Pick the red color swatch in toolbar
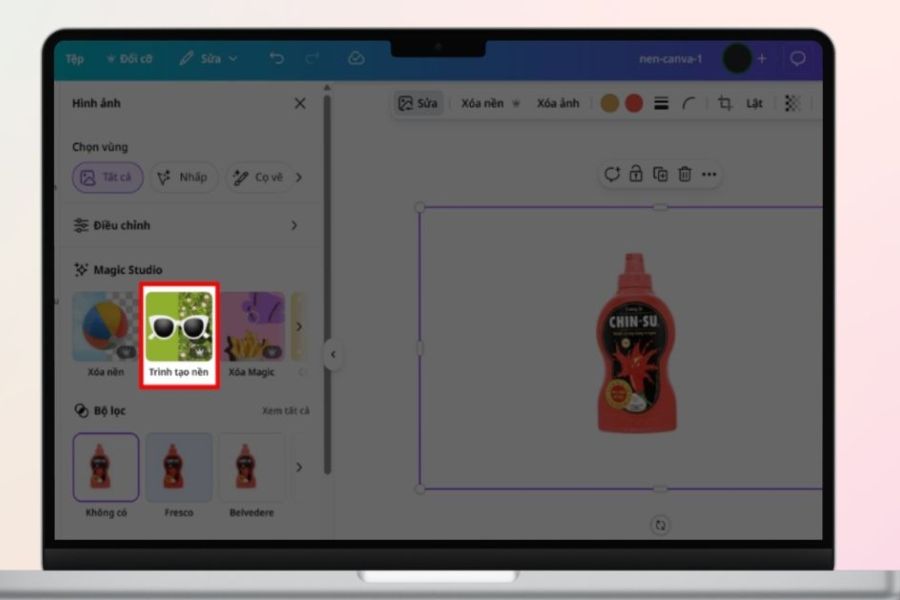The height and width of the screenshot is (600, 900). pos(633,103)
